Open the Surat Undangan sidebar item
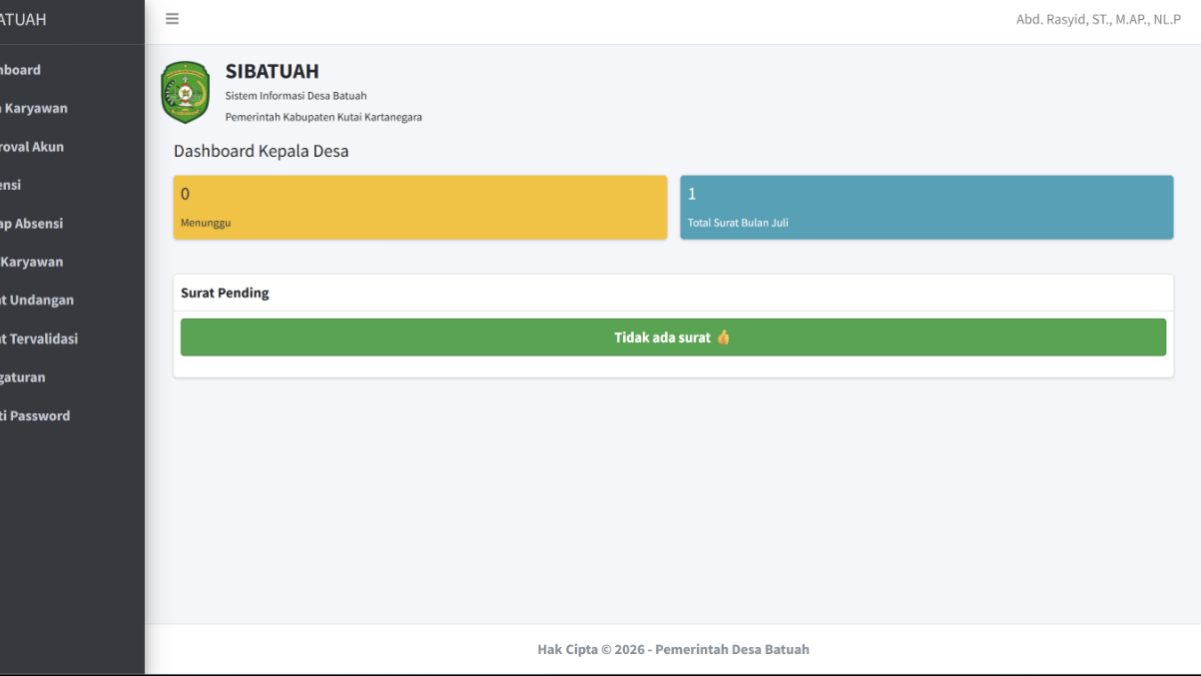This screenshot has height=676, width=1201. pyautogui.click(x=37, y=300)
